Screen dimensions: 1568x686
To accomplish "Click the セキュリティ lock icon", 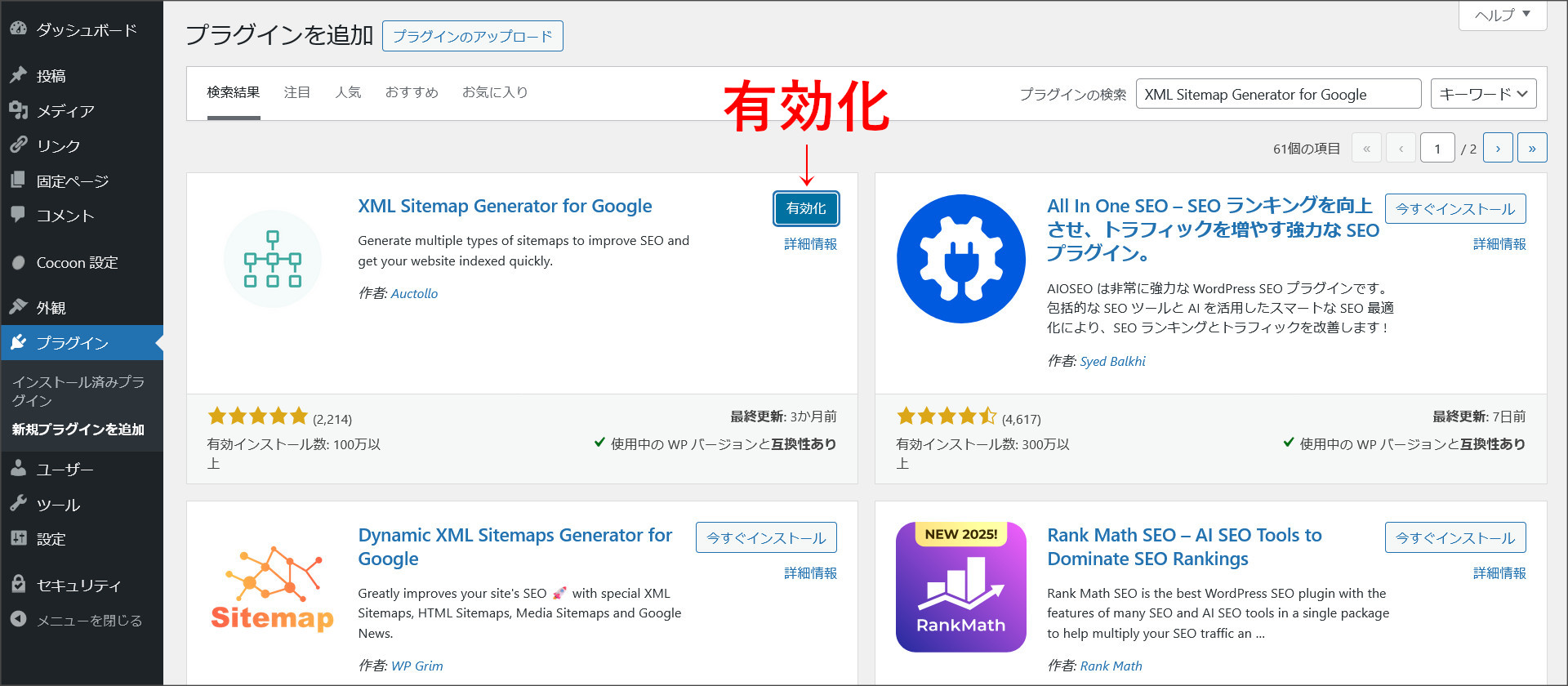I will pyautogui.click(x=18, y=585).
